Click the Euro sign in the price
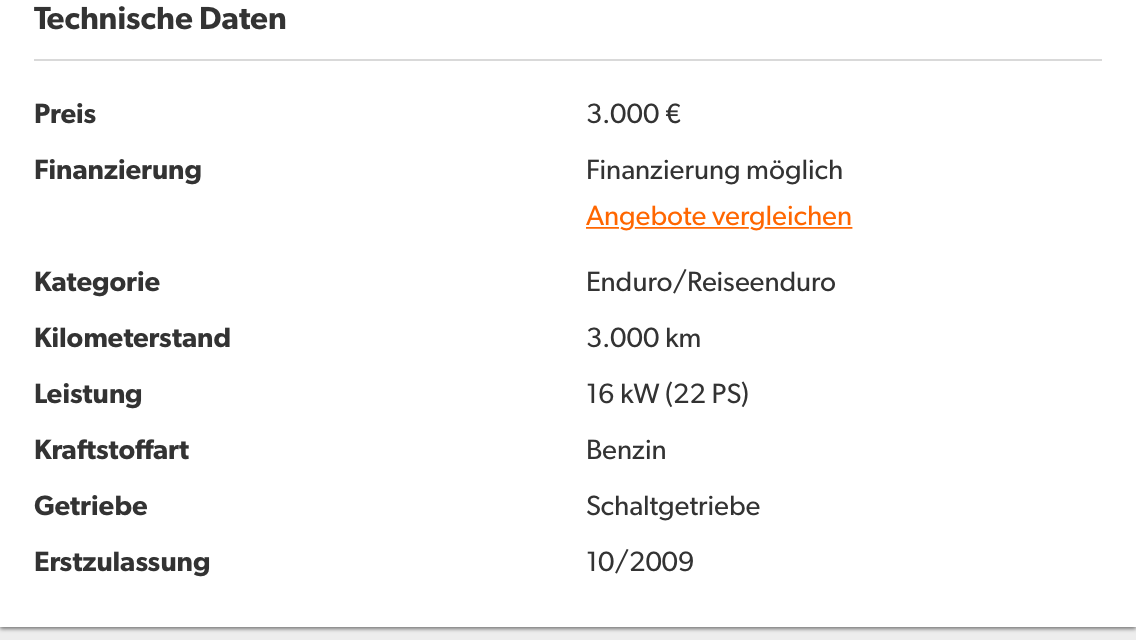This screenshot has height=640, width=1136. [x=673, y=114]
